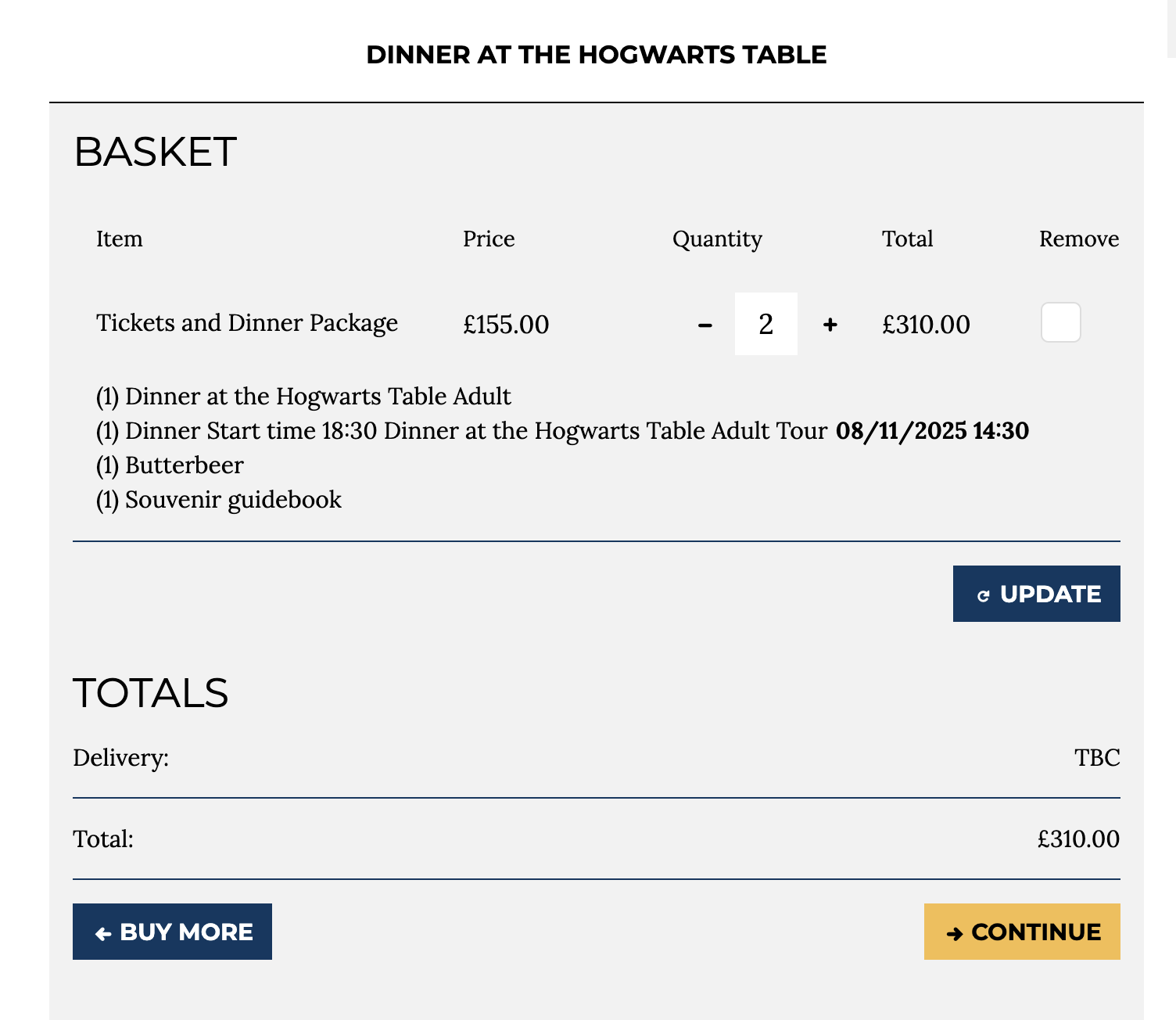
Task: Click the Butterbeer line in package details
Action: point(185,465)
